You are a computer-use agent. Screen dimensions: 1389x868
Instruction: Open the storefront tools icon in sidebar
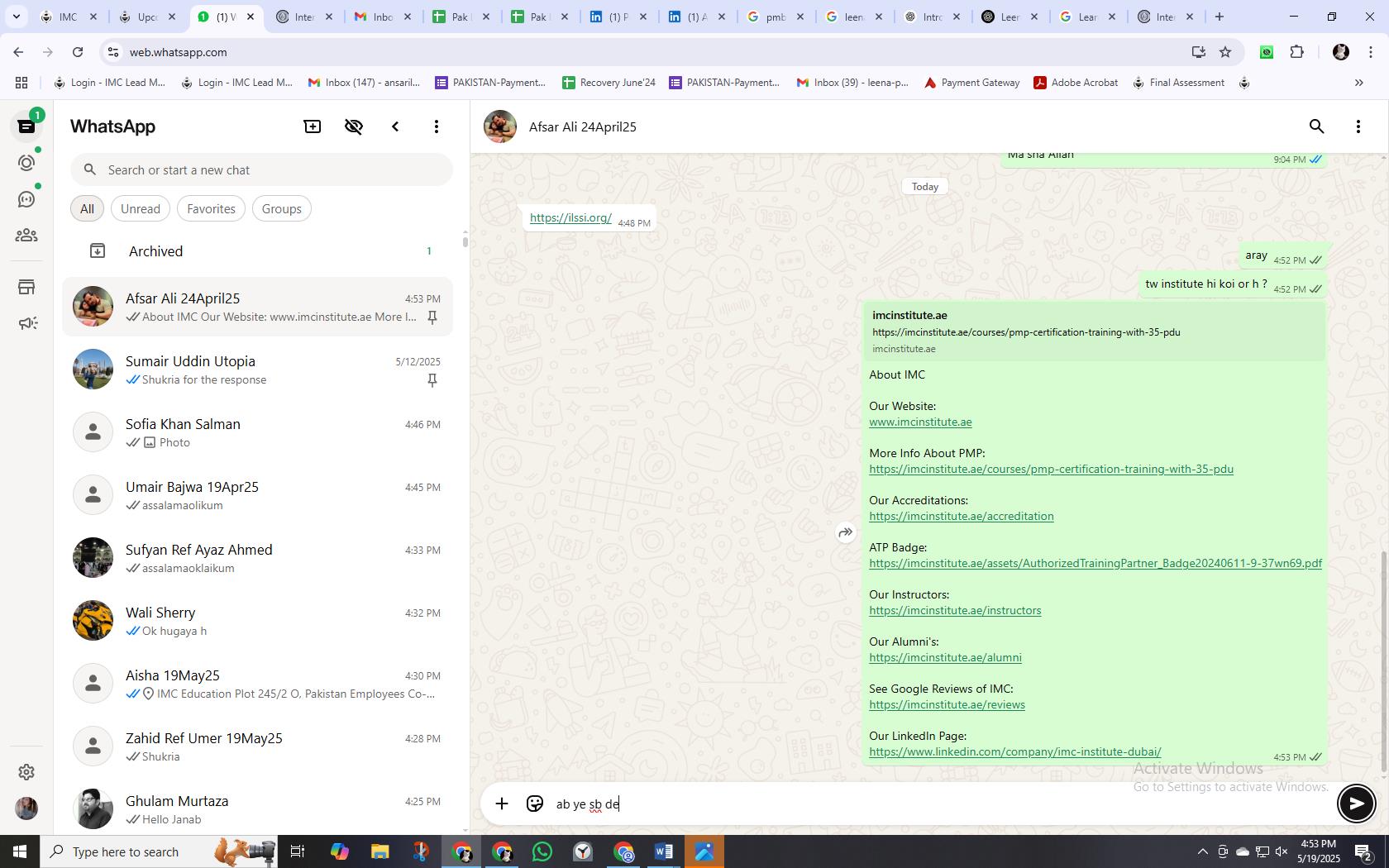26,287
